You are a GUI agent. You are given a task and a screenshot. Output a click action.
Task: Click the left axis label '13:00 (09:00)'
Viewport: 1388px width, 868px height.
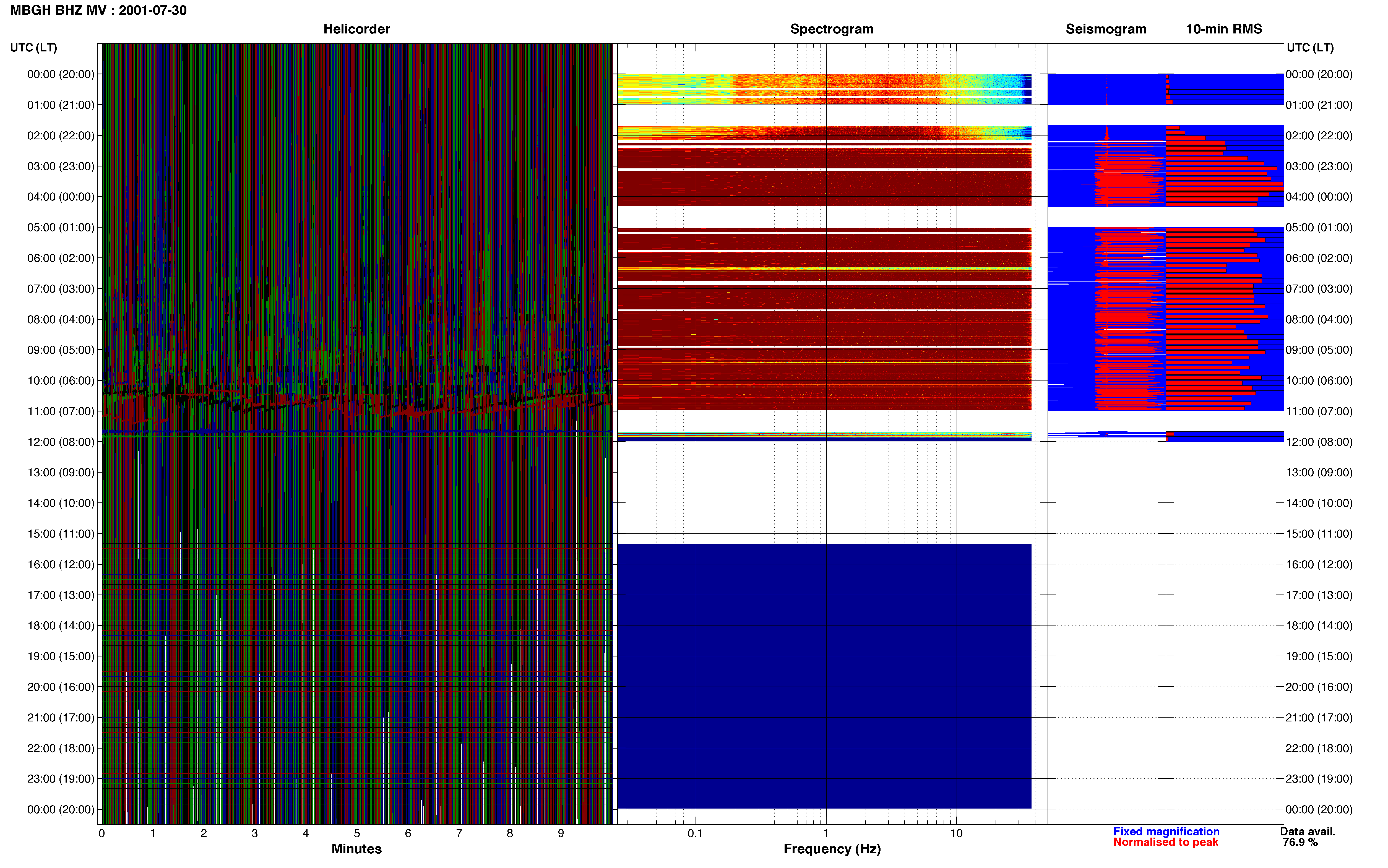(x=61, y=473)
